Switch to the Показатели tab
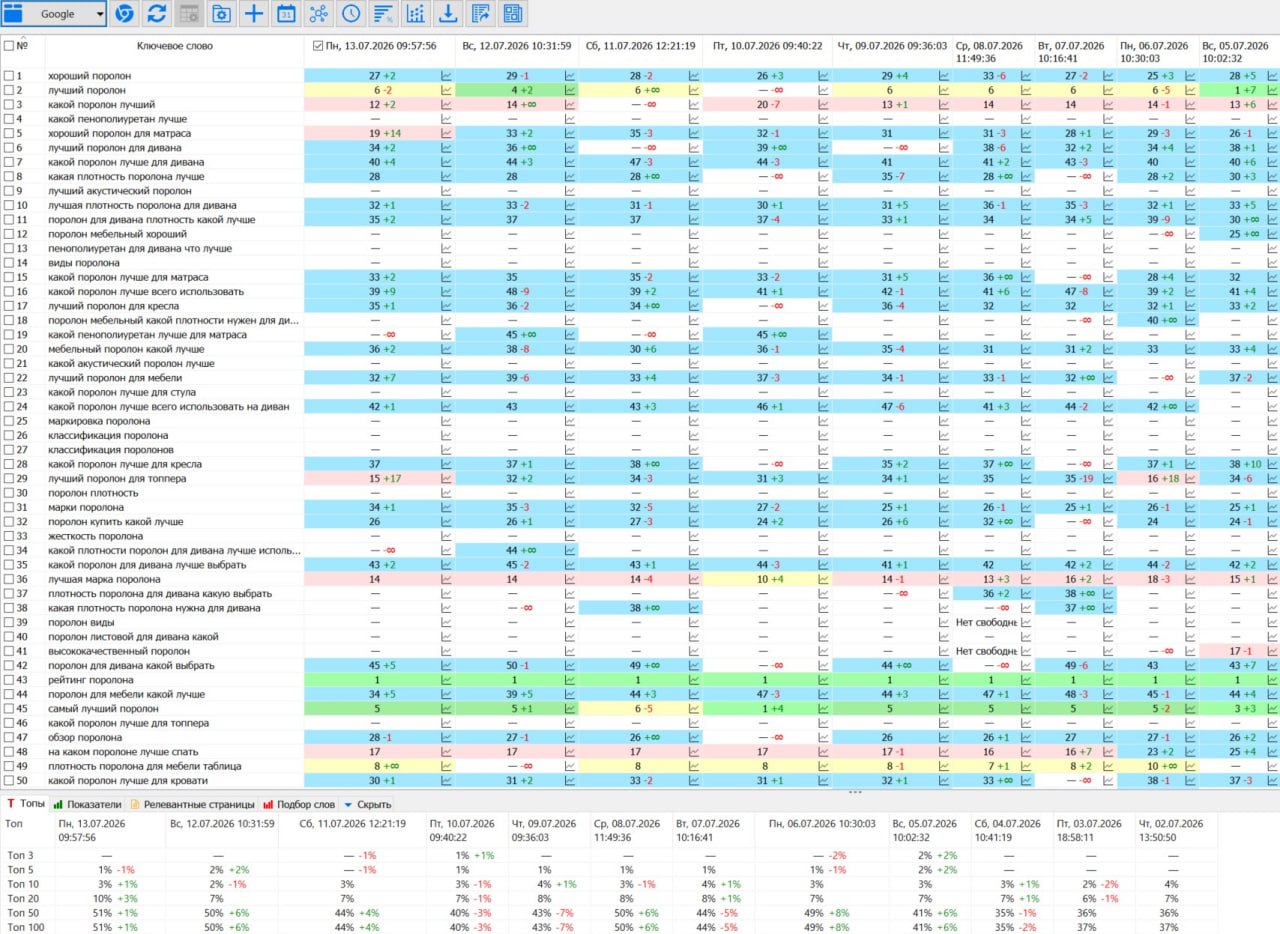 pos(87,803)
